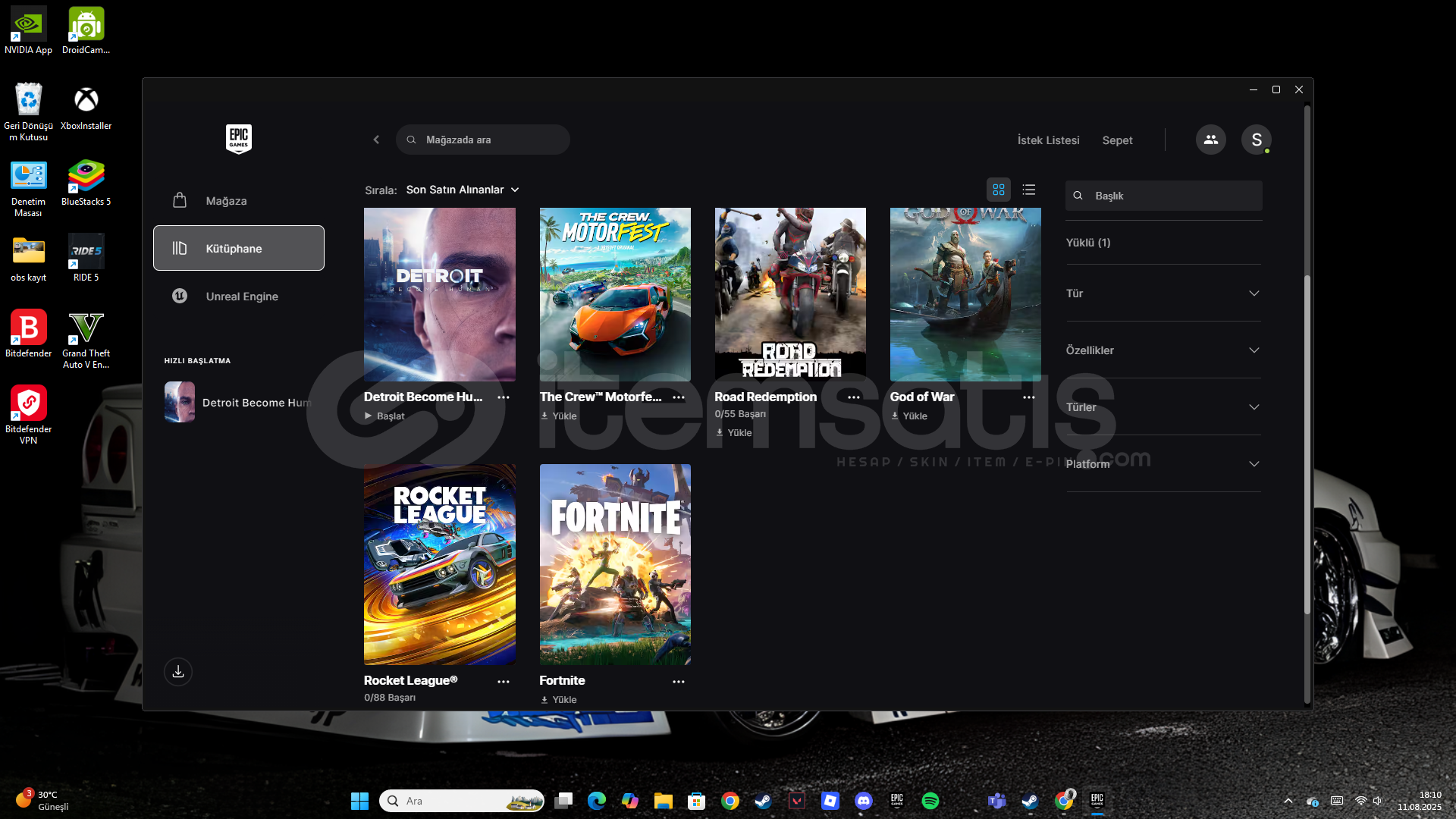Click the library vertical scrollbar
This screenshot has height=819, width=1456.
point(1307,444)
